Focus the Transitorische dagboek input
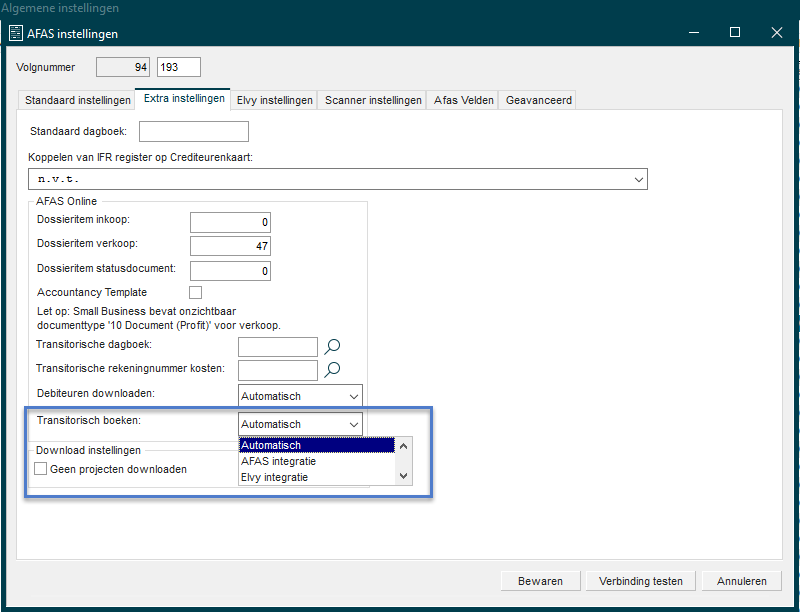Image resolution: width=800 pixels, height=612 pixels. tap(278, 347)
